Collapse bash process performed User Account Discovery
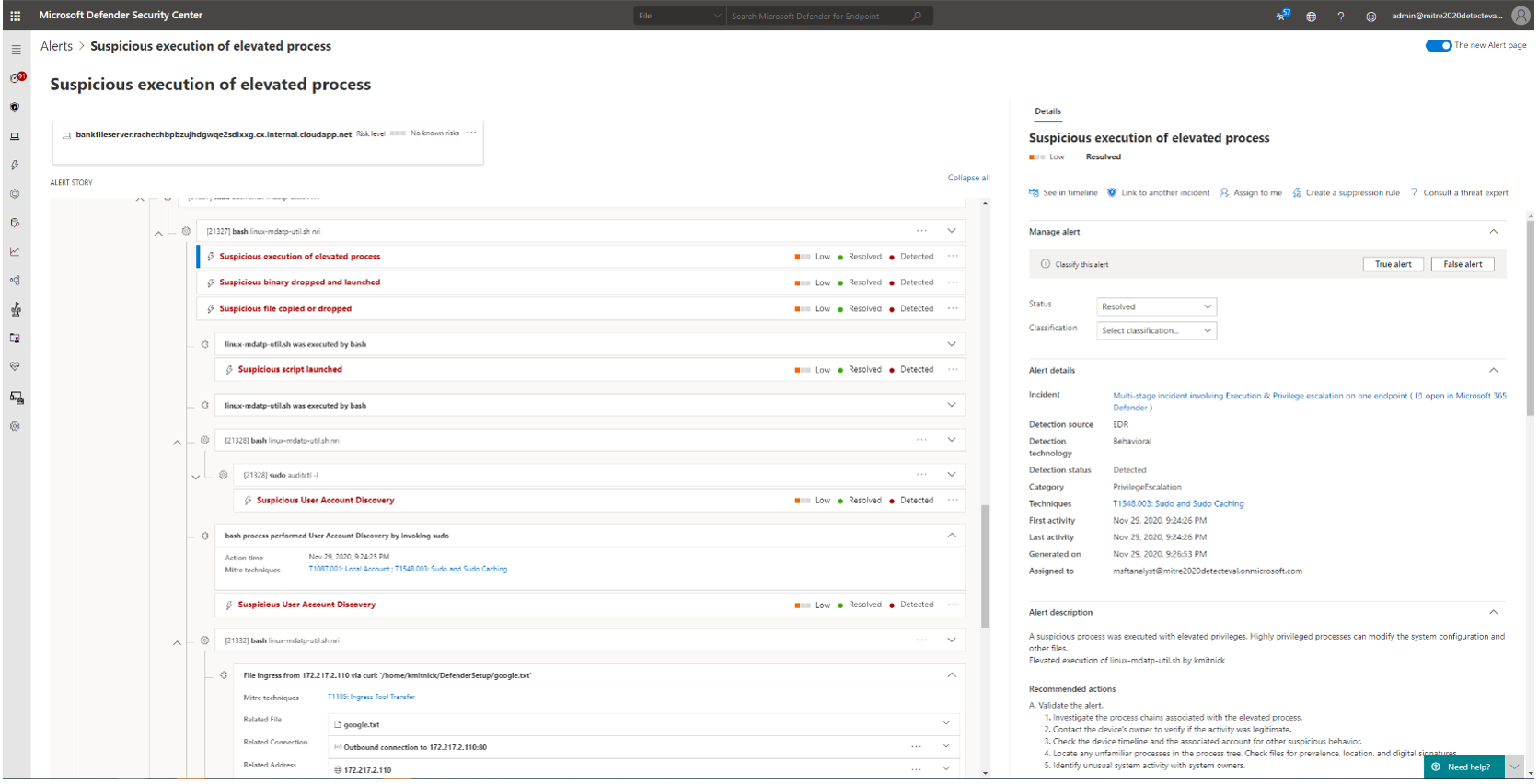This screenshot has width=1538, height=784. pyautogui.click(x=952, y=535)
